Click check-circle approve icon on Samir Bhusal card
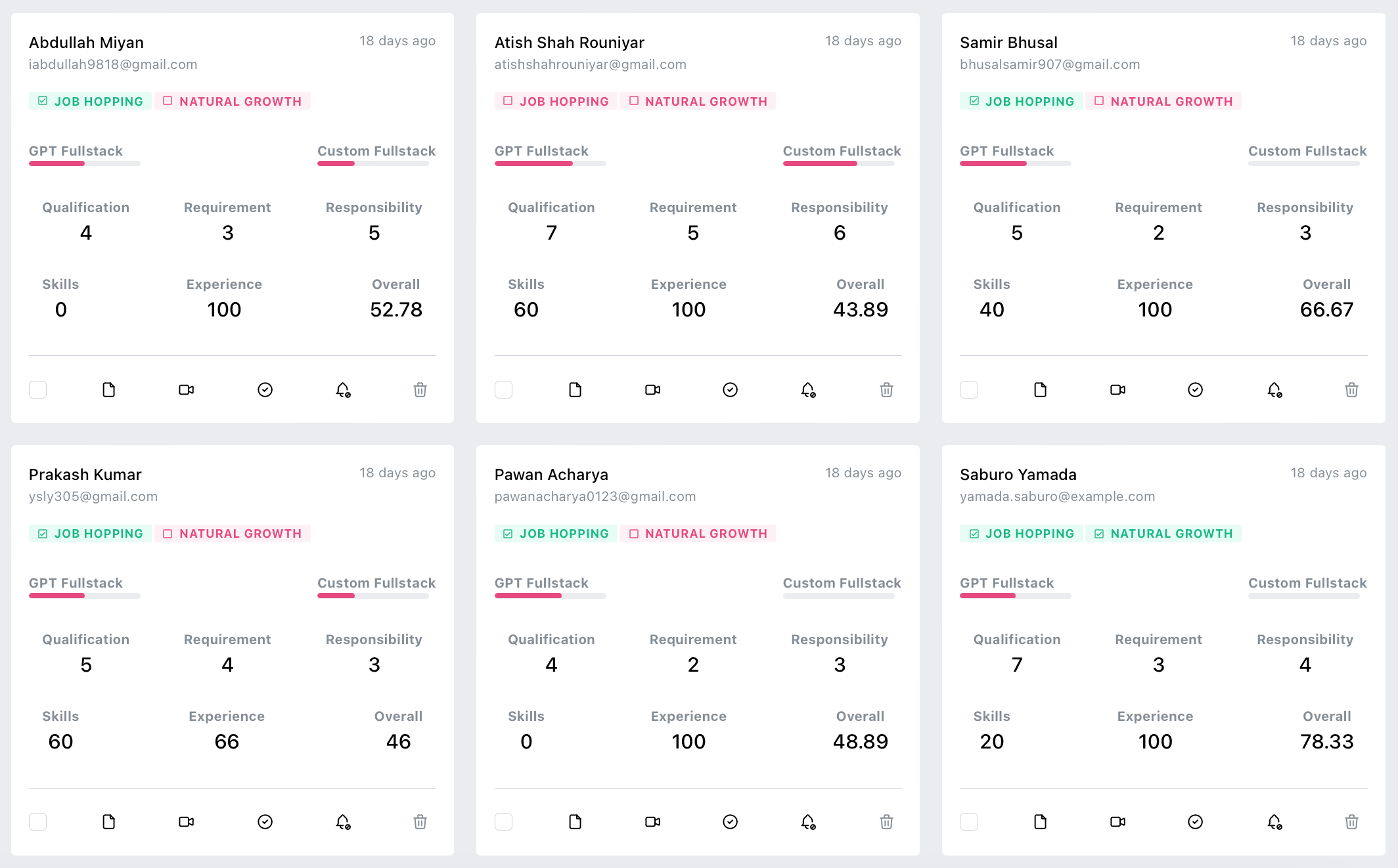 (x=1195, y=390)
